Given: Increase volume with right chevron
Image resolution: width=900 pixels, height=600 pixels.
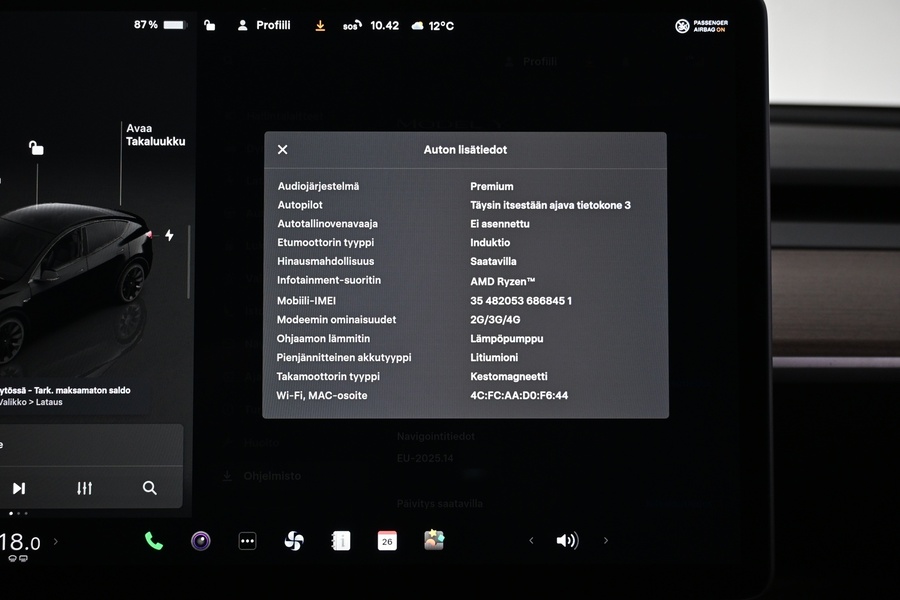Looking at the screenshot, I should point(605,541).
